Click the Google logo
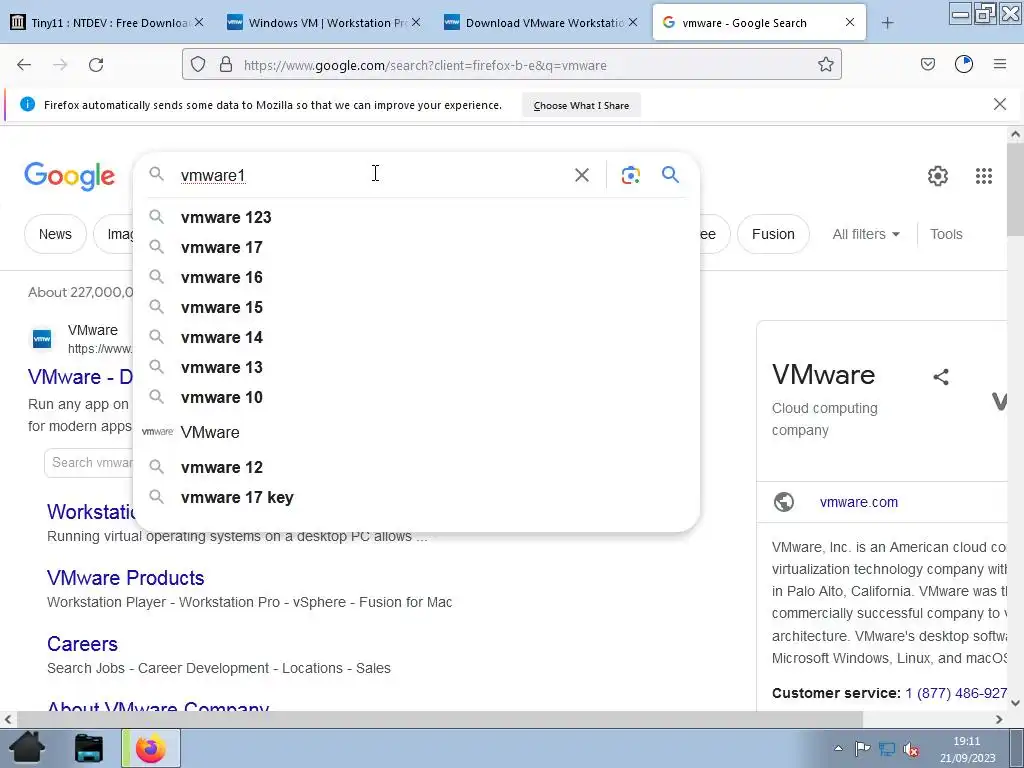This screenshot has height=768, width=1024. point(69,176)
